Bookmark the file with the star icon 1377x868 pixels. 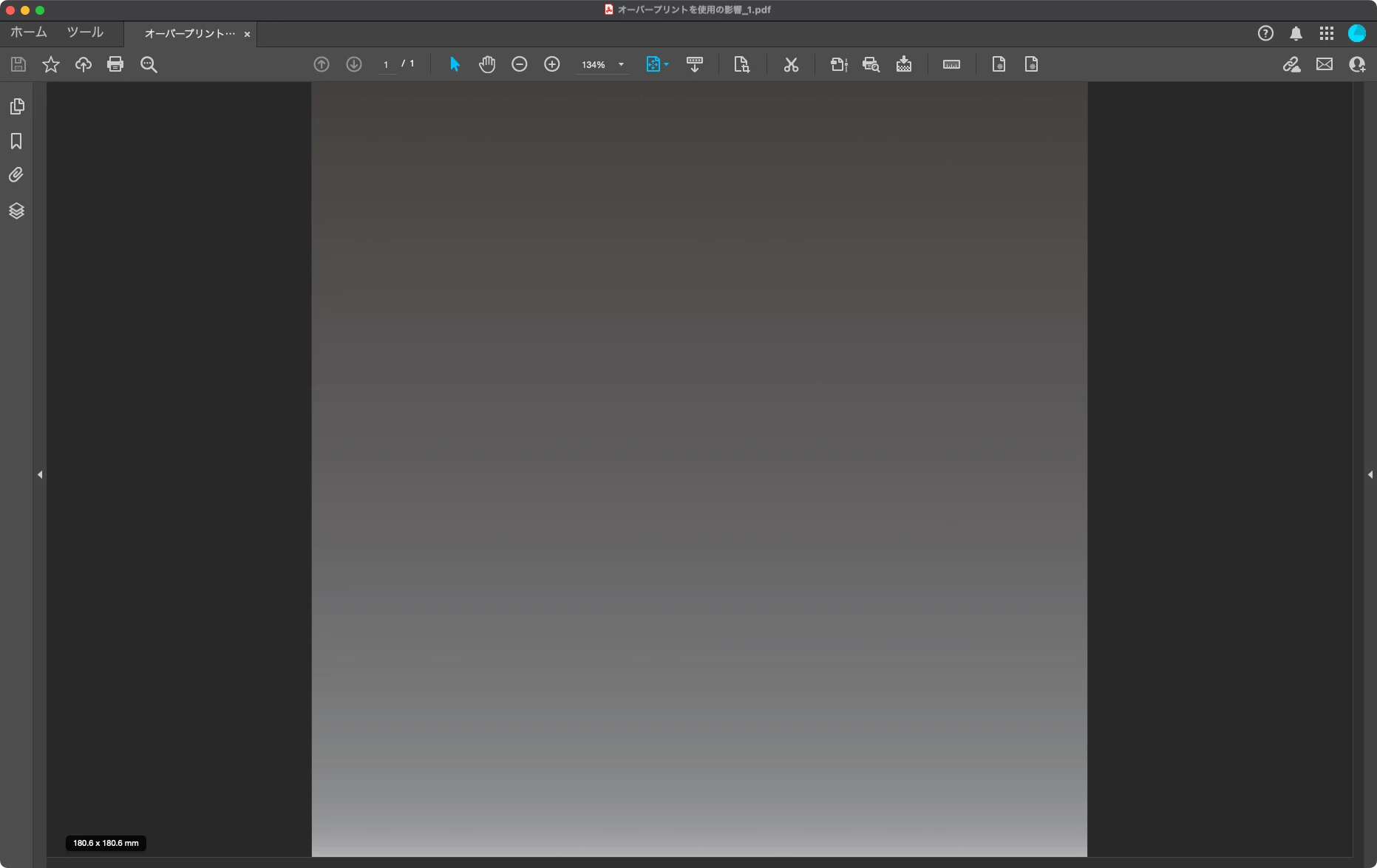coord(51,65)
